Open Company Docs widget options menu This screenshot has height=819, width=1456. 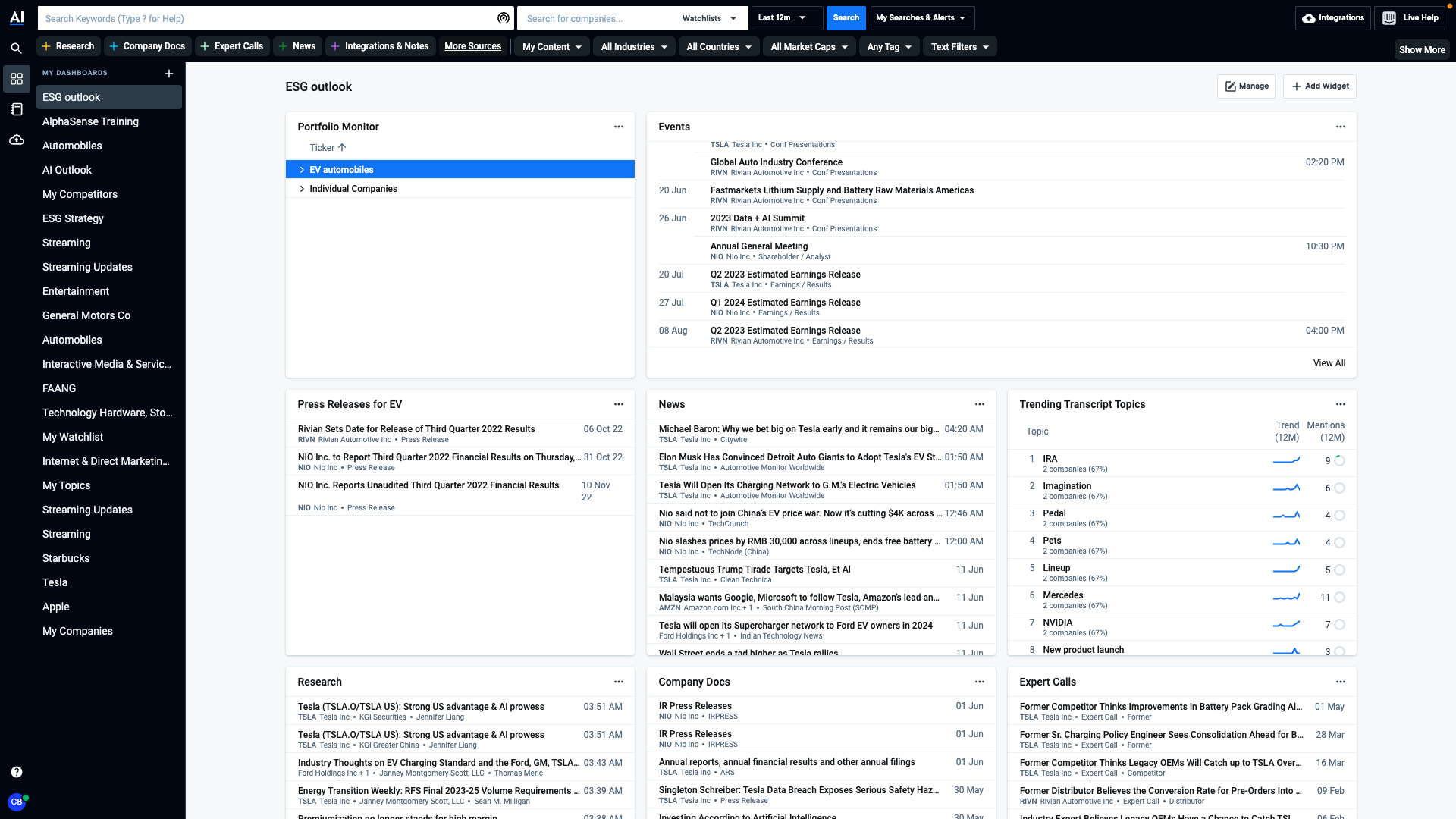(x=980, y=682)
